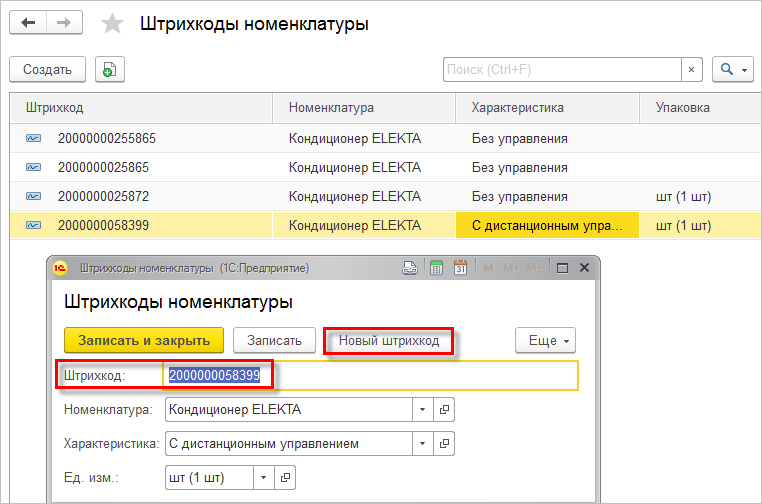Expand the Номенклатура dropdown list
762x504 pixels.
coord(422,409)
